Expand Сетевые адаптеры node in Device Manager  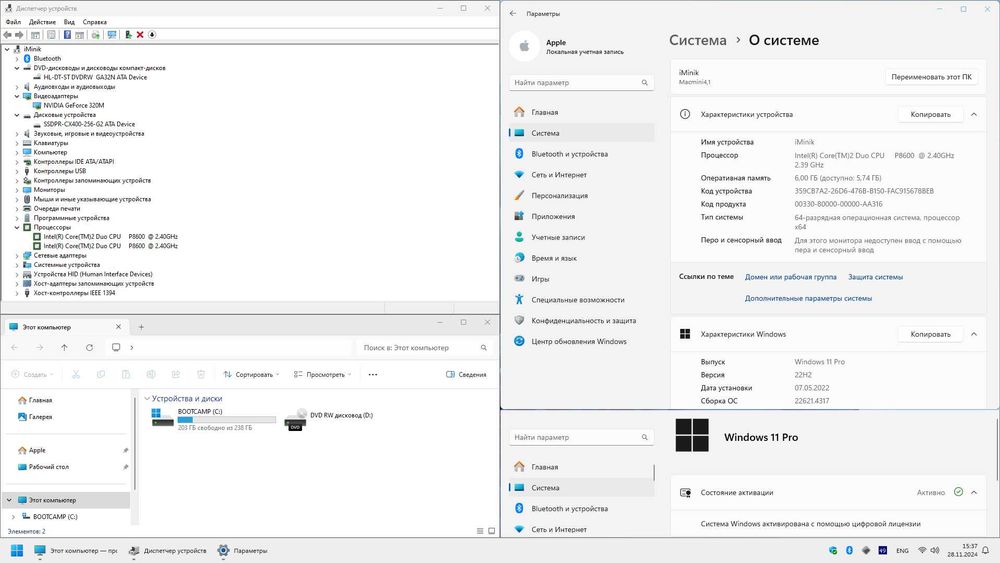point(17,256)
